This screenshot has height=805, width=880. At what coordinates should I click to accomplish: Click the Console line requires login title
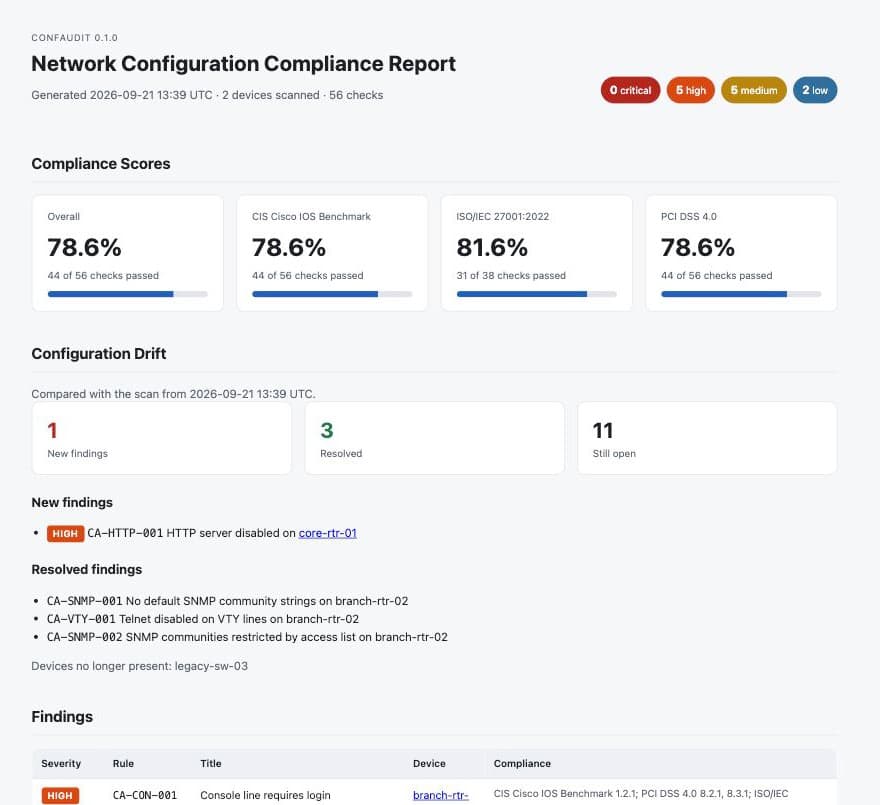click(x=265, y=795)
